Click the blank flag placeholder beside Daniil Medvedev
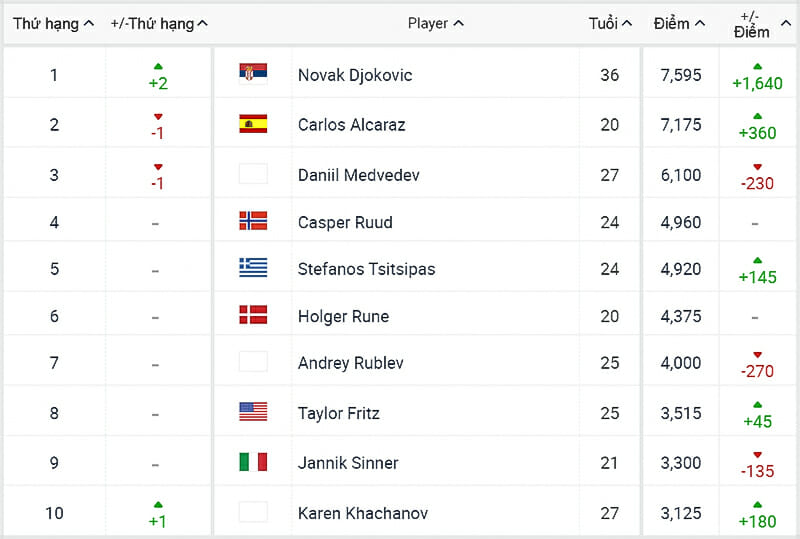This screenshot has width=800, height=539. (253, 173)
